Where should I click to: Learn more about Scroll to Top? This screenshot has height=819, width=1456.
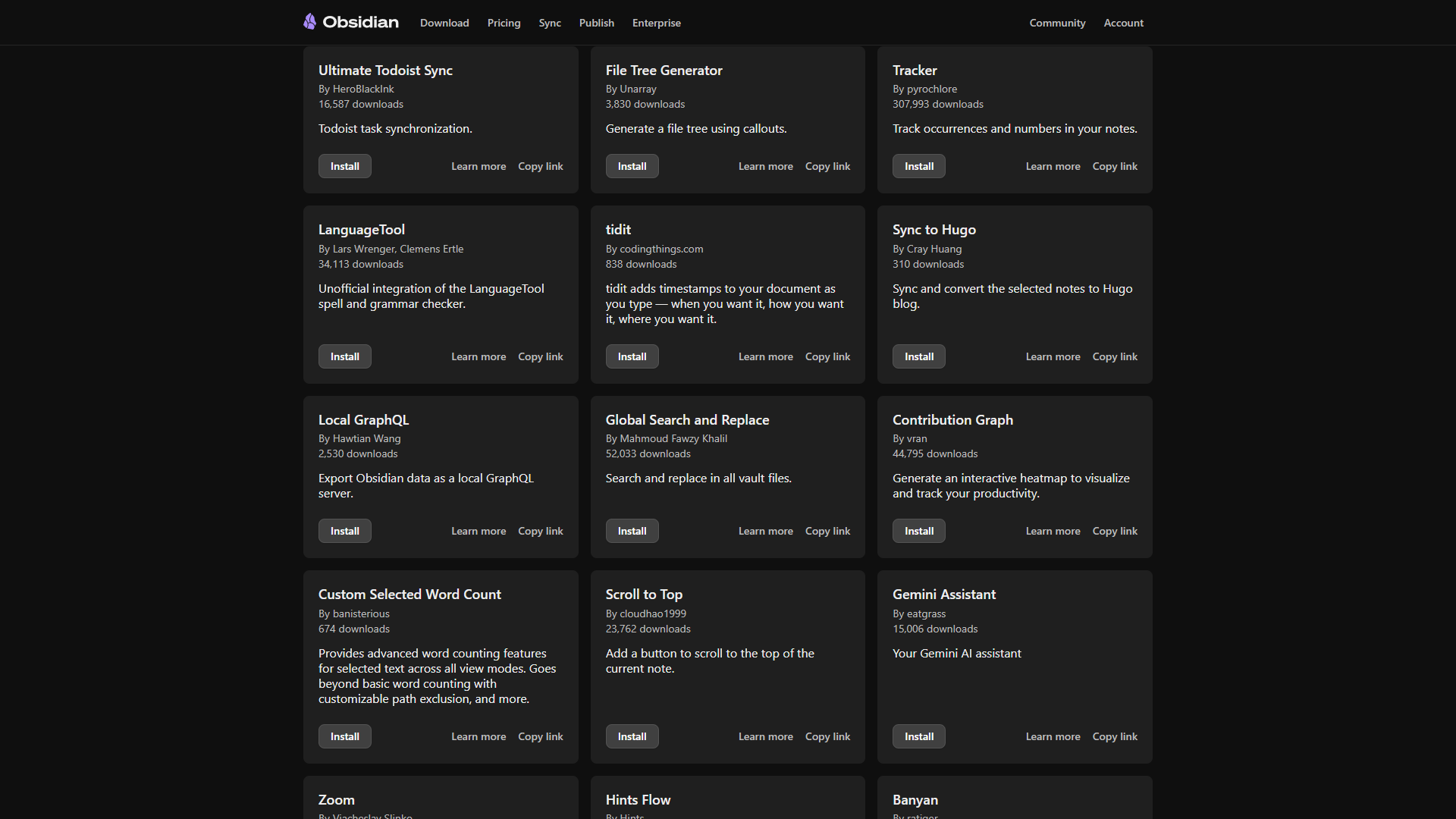[766, 736]
